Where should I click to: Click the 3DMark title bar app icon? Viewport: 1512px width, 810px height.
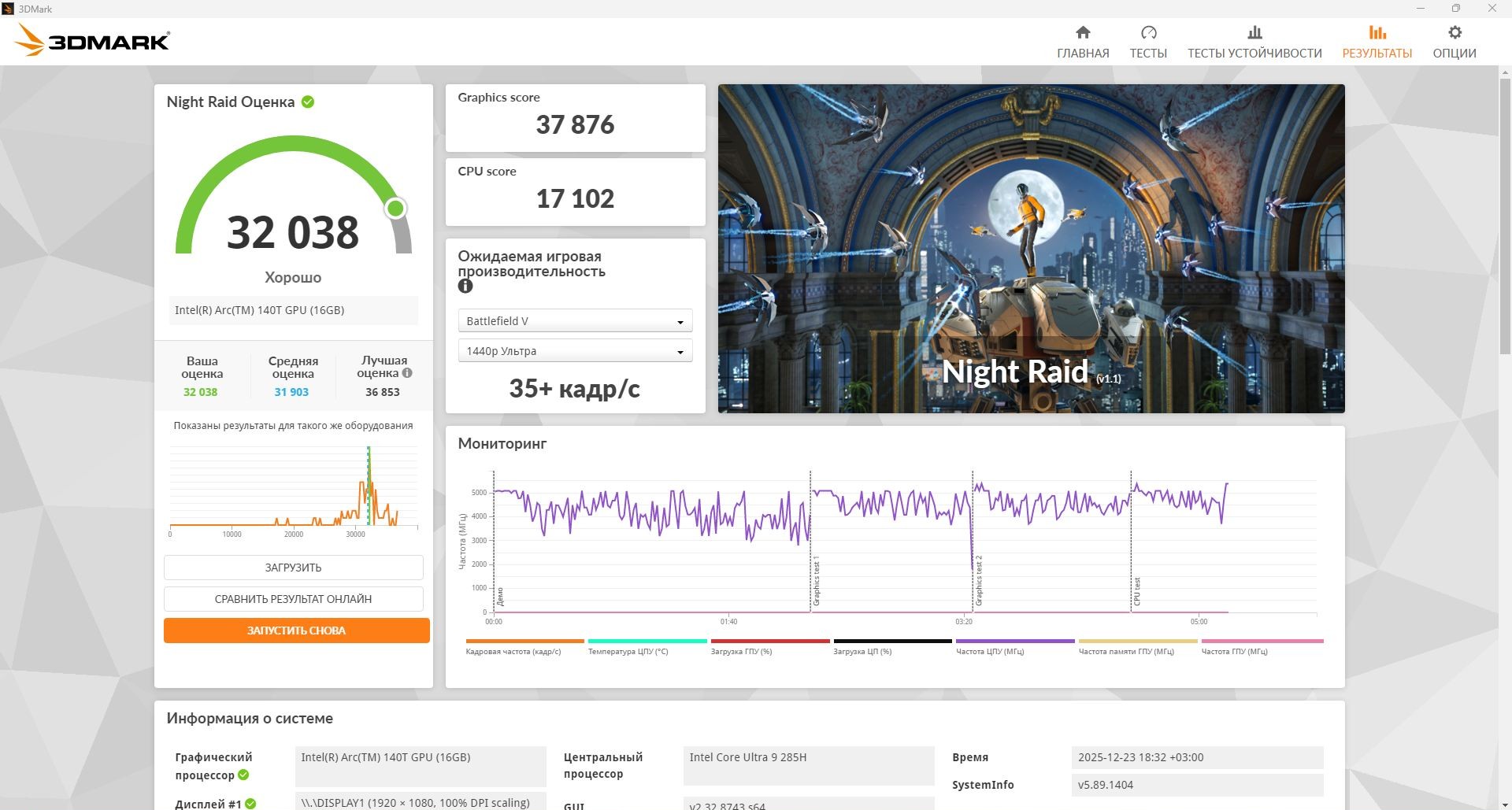[8, 9]
